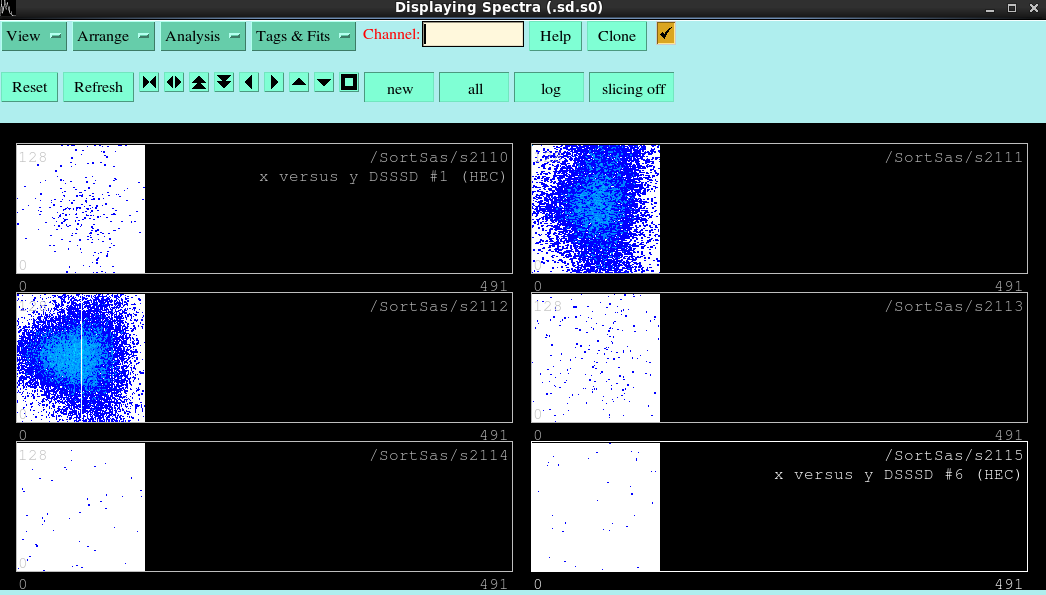
Task: Click the window icon in title bar
Action: pos(7,7)
